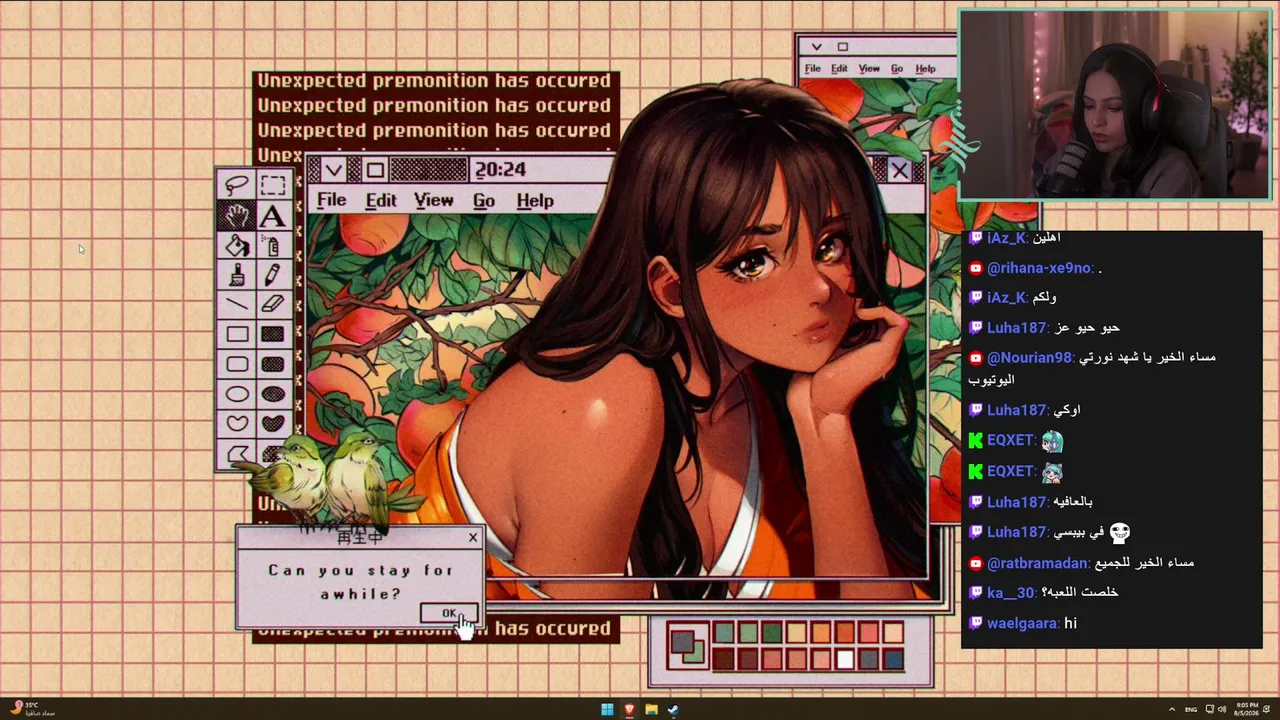Select the Spray Can tool
1280x720 pixels.
point(273,245)
